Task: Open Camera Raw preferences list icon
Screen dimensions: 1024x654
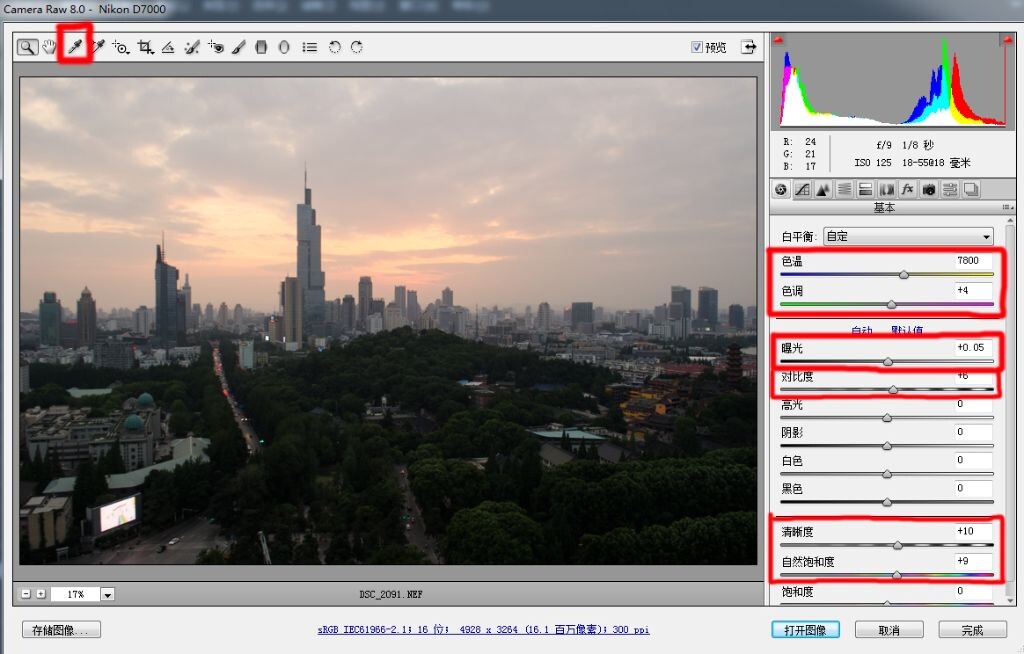Action: point(310,47)
